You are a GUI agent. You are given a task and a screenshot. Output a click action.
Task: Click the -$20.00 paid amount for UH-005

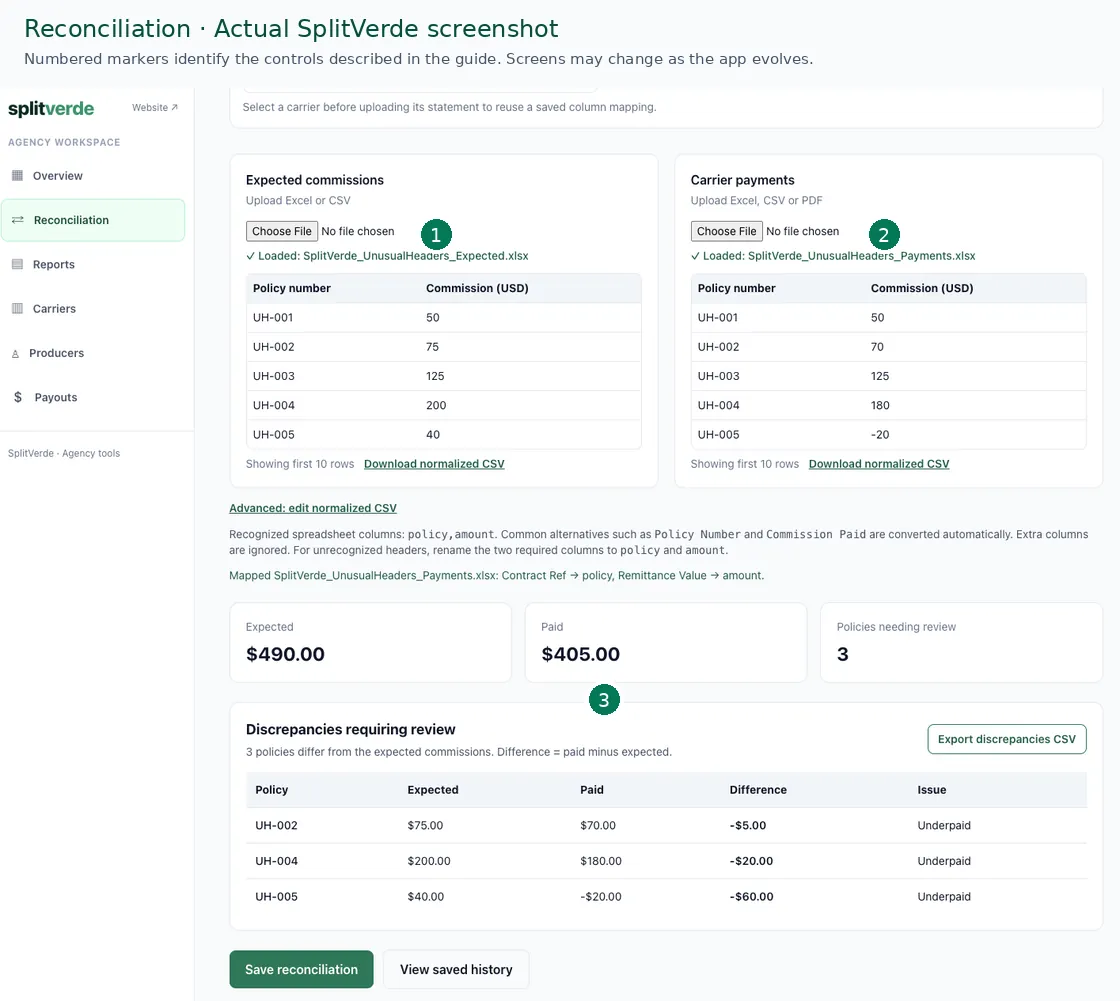(601, 897)
